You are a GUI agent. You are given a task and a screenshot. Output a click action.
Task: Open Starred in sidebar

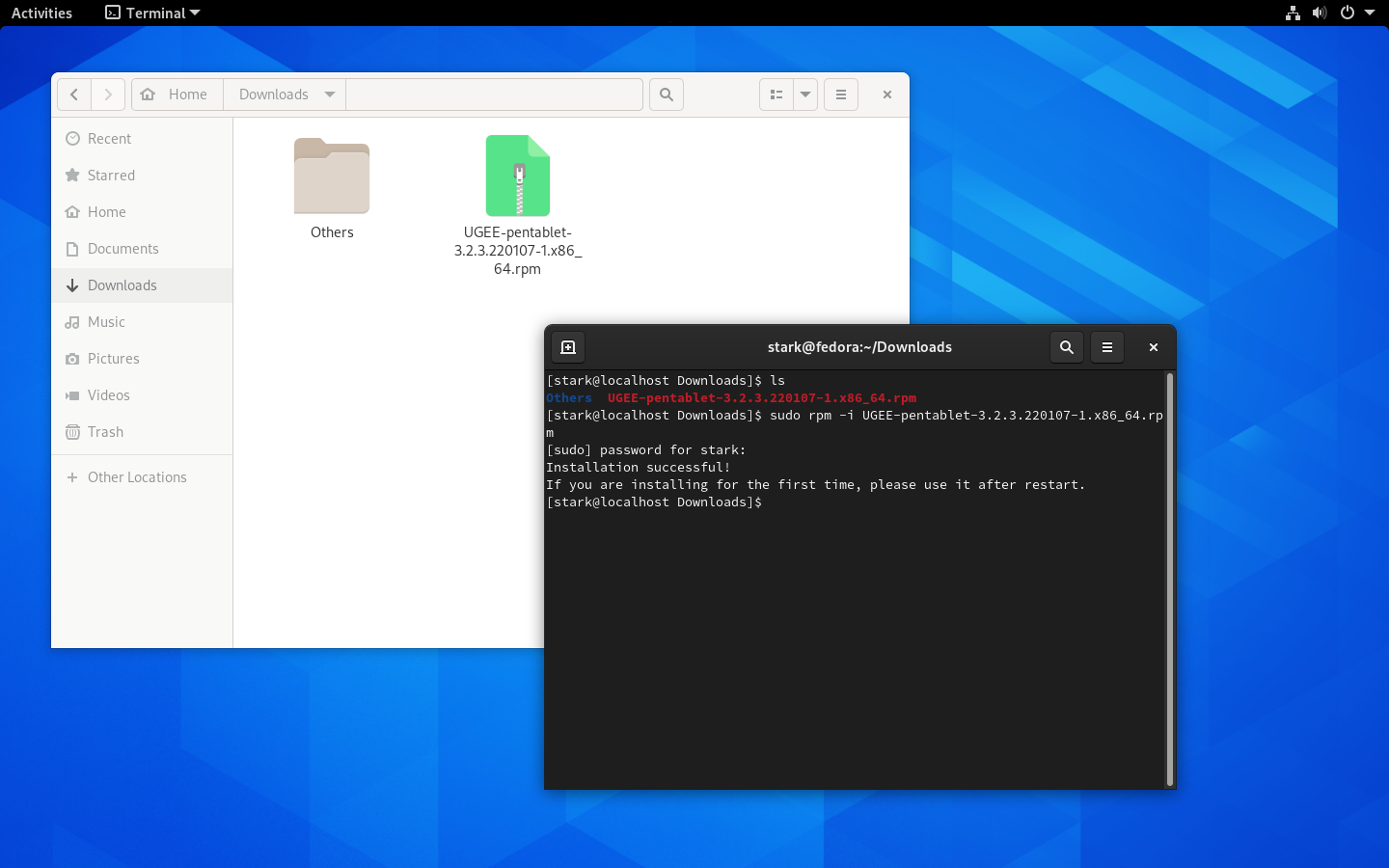coord(142,176)
